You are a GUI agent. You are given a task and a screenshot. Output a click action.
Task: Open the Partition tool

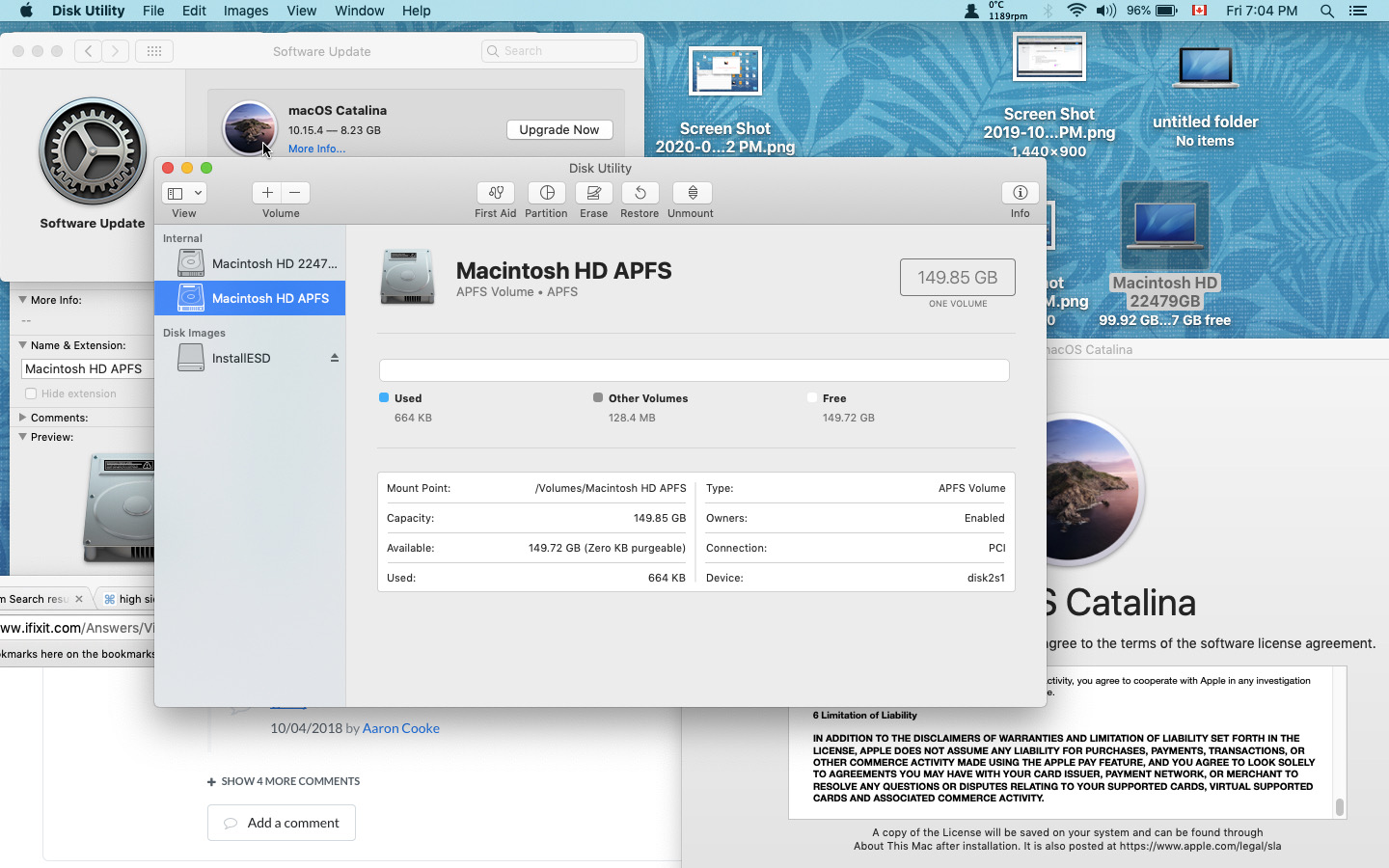[546, 193]
